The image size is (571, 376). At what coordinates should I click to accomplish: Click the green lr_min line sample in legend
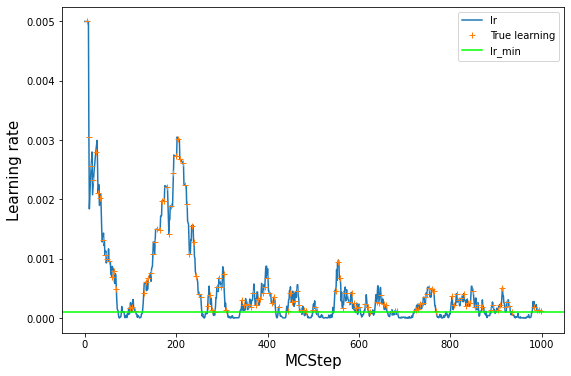[x=472, y=51]
